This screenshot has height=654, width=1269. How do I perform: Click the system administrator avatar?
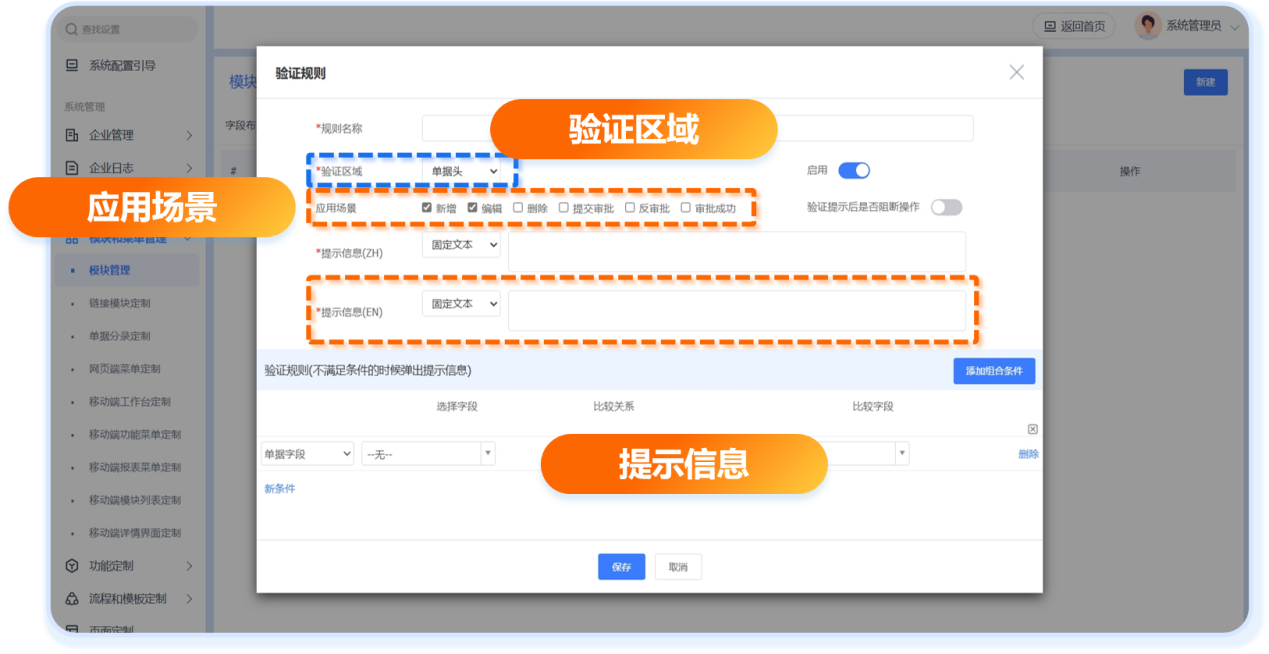(x=1148, y=26)
